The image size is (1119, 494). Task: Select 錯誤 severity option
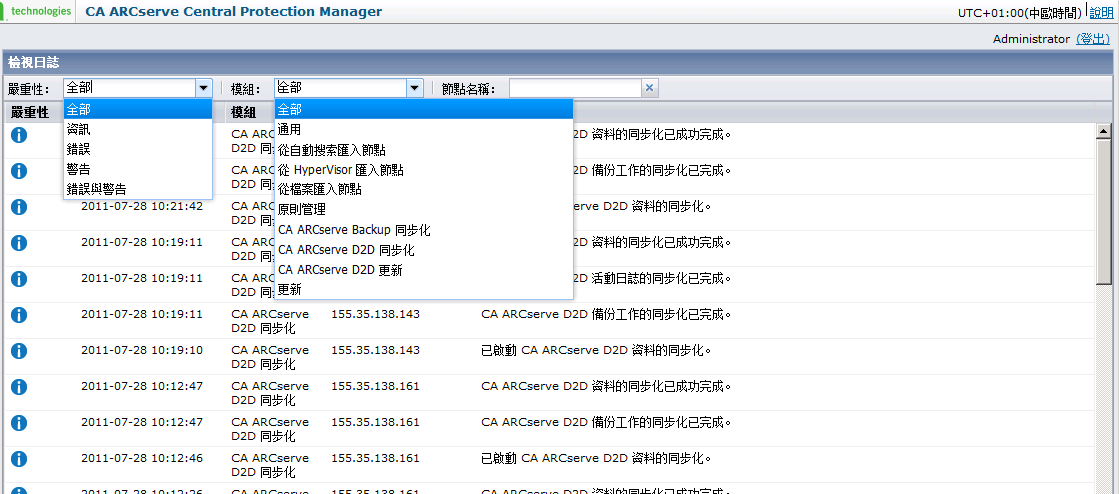pyautogui.click(x=138, y=150)
